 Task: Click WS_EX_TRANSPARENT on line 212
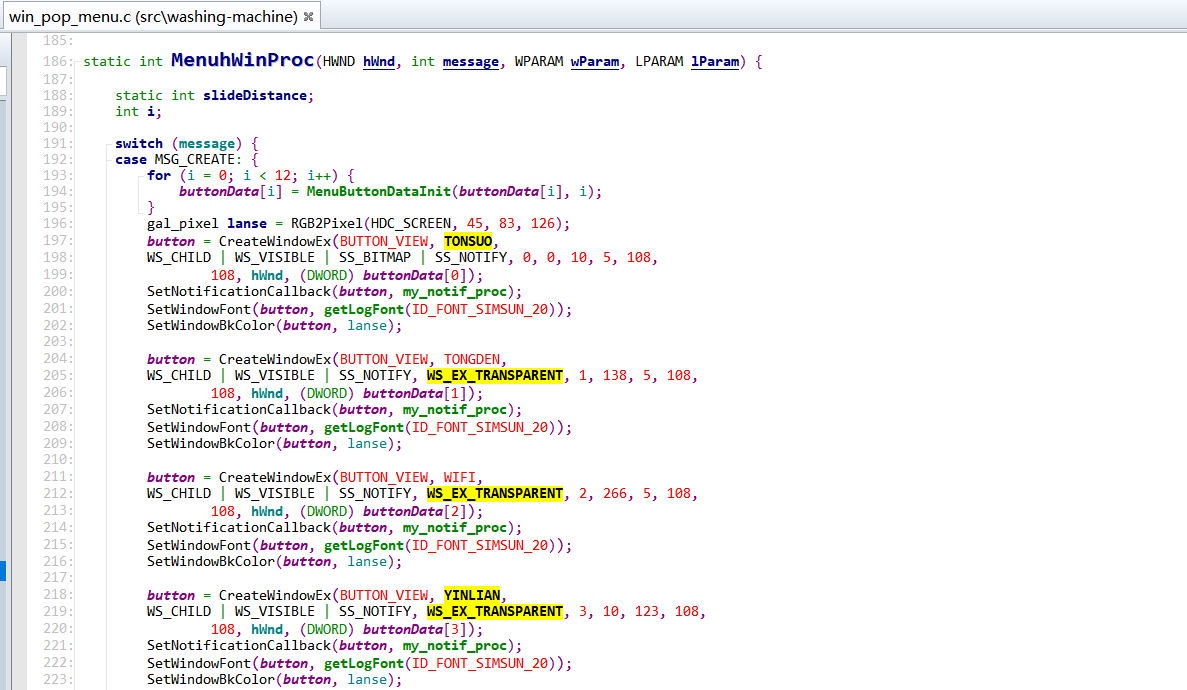[x=495, y=494]
